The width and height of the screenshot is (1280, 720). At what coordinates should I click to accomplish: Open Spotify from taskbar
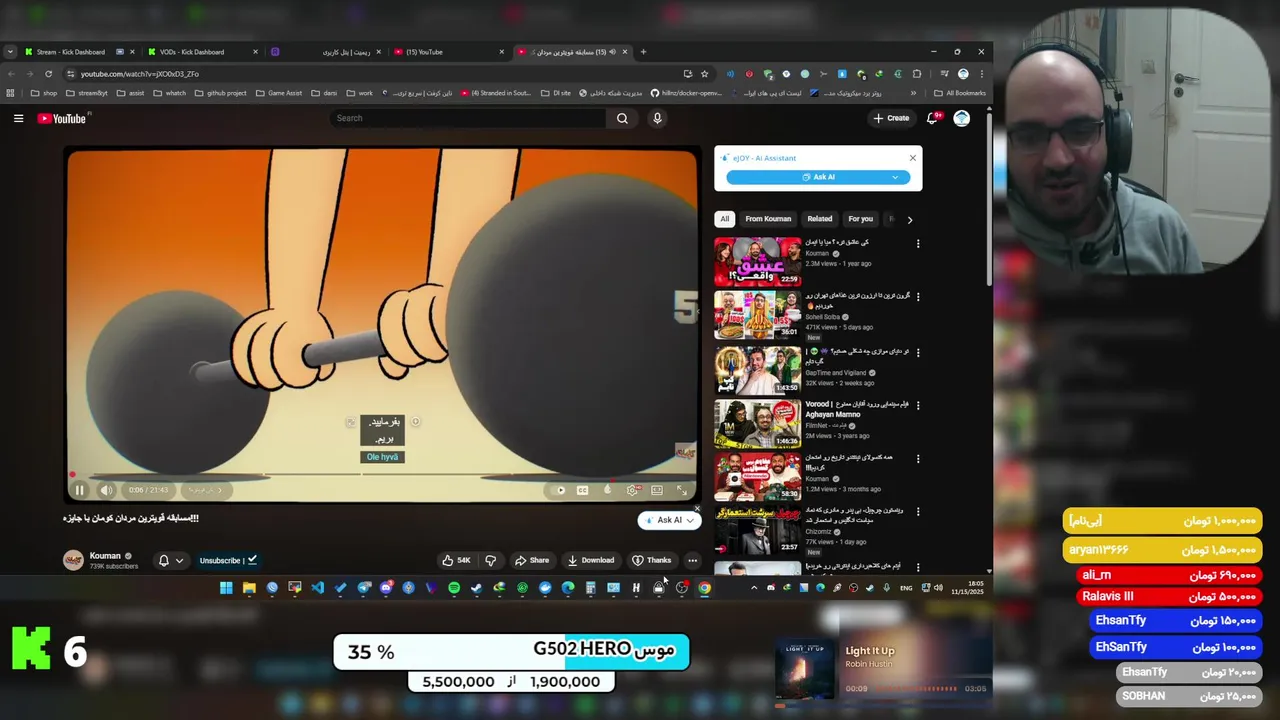[x=454, y=588]
